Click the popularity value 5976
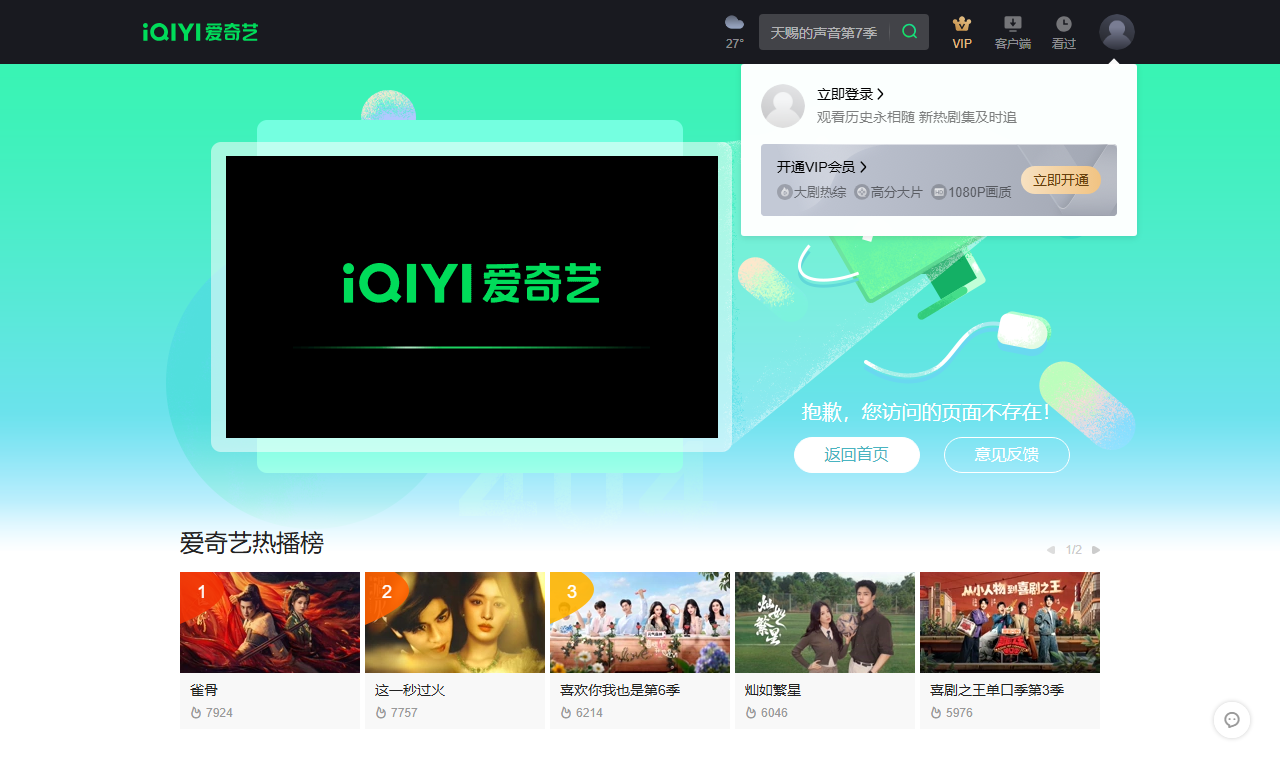The height and width of the screenshot is (768, 1280). click(x=959, y=713)
